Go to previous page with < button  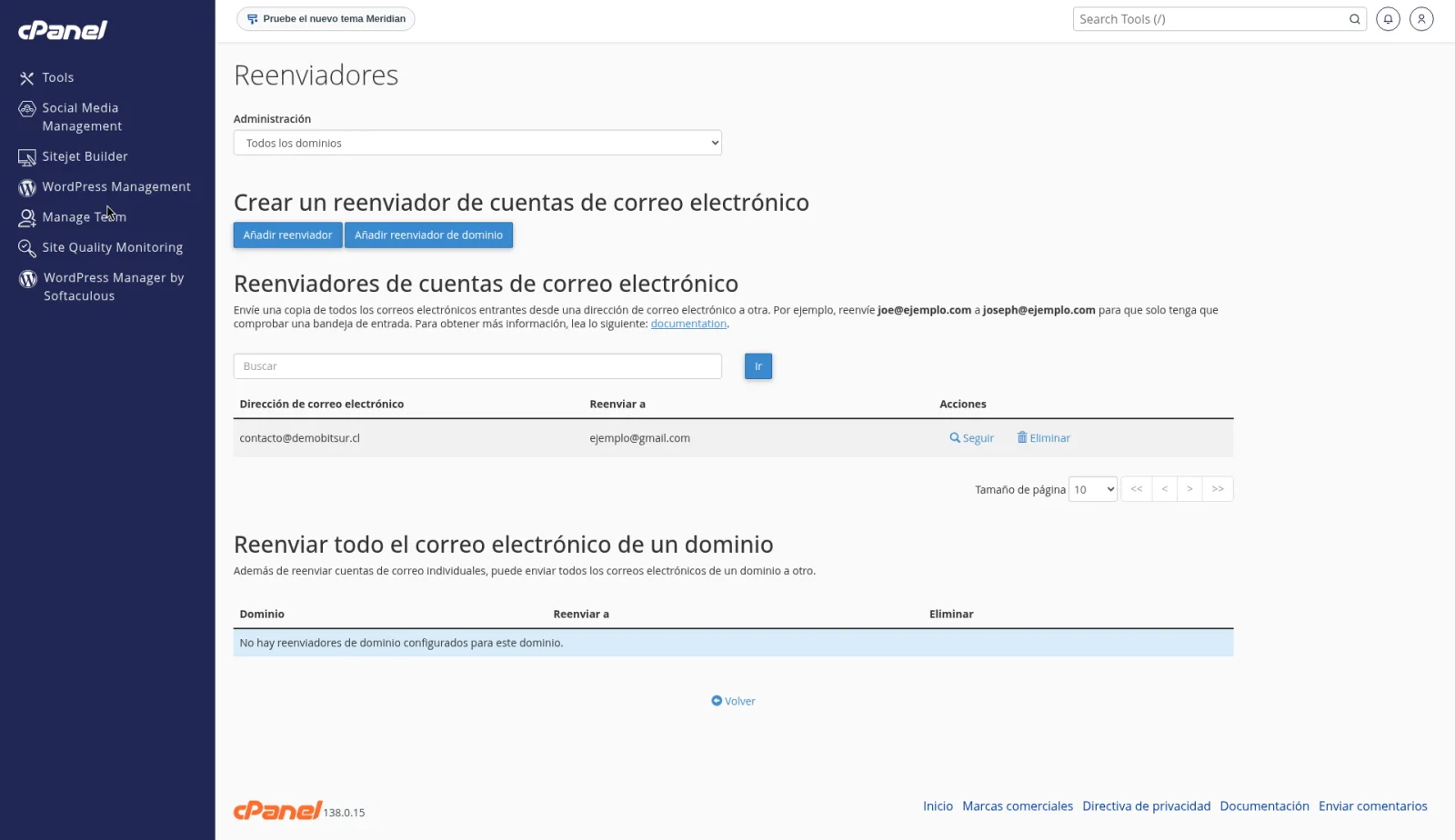point(1164,489)
